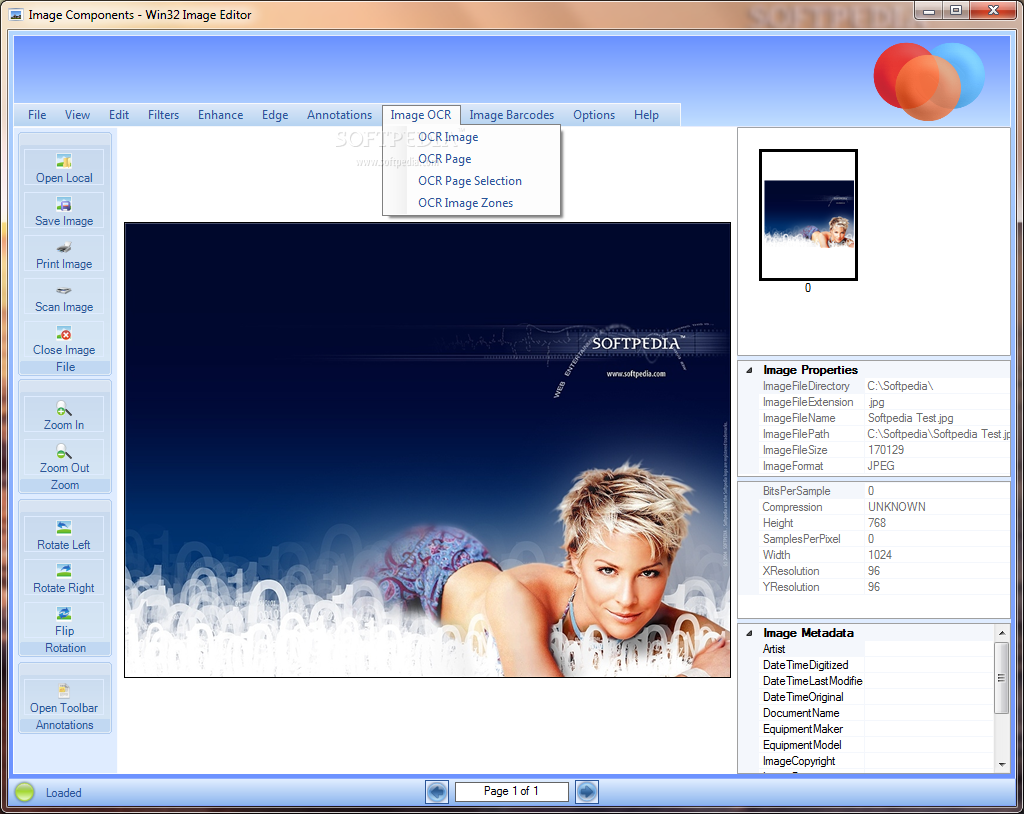Close the Image OCR menu

[421, 115]
